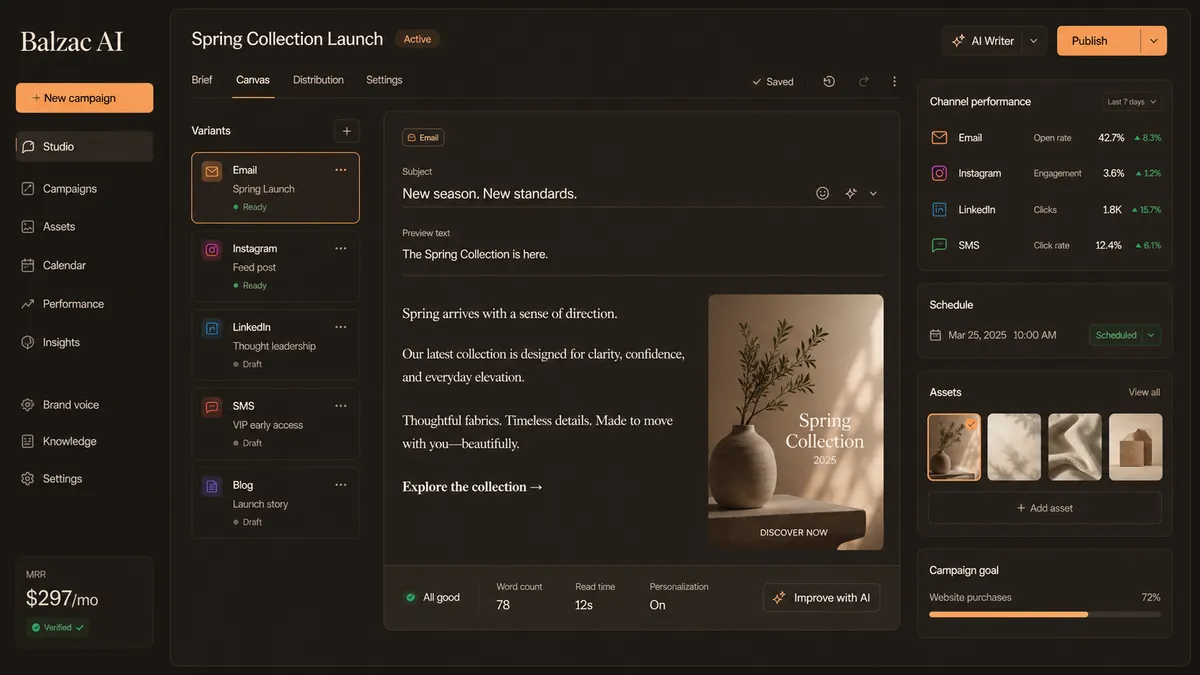Click the subject AI sparkle icon
Screen dimensions: 1200x675
[x=851, y=194]
